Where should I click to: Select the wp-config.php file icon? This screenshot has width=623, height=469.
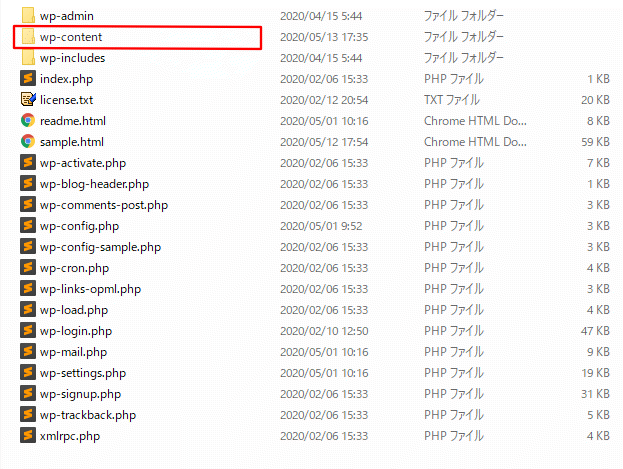pyautogui.click(x=28, y=225)
